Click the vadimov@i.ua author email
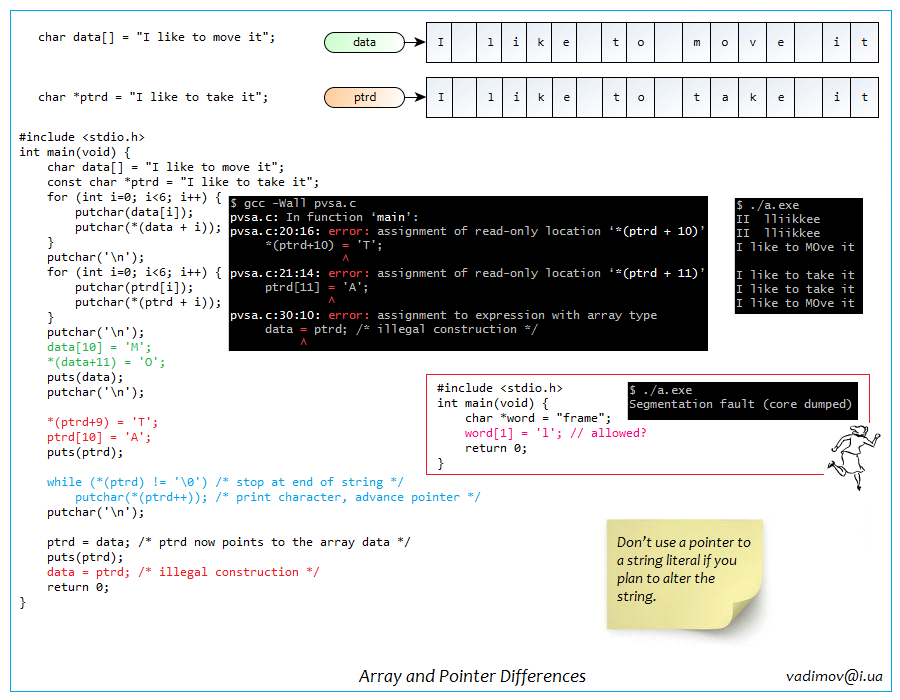 coord(834,676)
